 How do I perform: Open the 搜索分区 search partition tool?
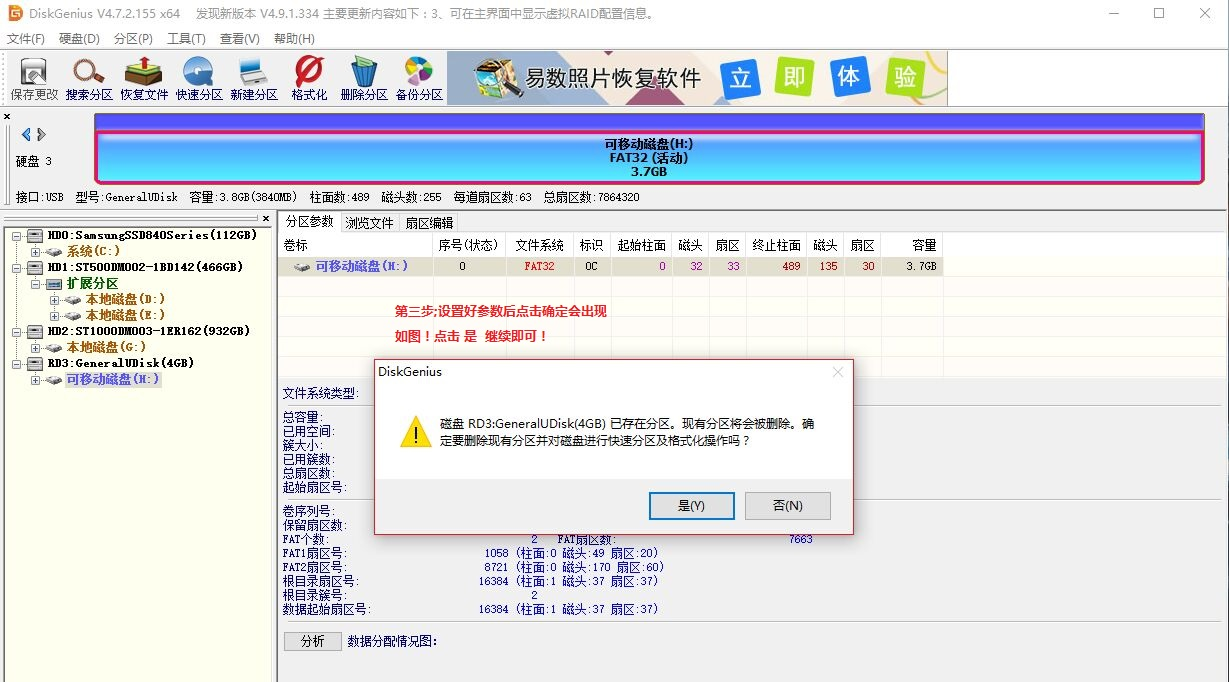click(89, 79)
